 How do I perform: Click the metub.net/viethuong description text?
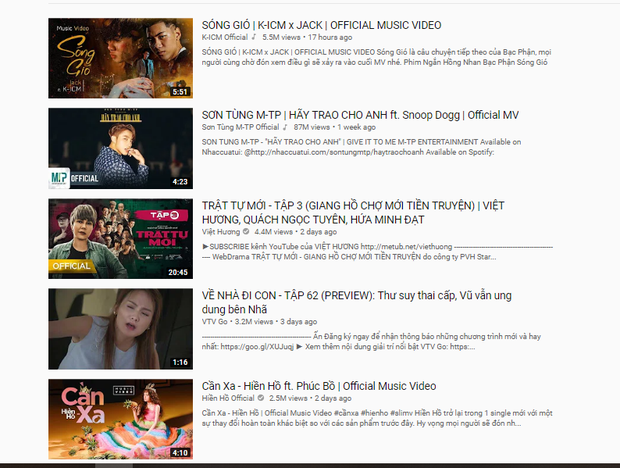click(377, 252)
